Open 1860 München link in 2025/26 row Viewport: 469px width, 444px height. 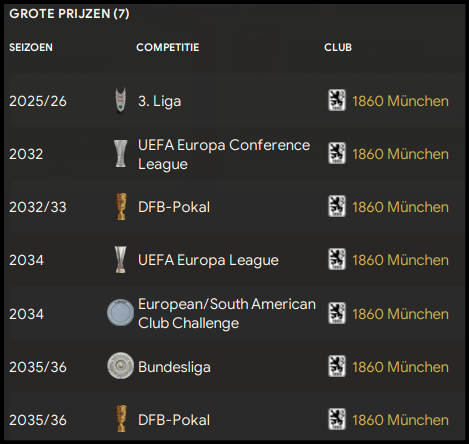click(x=400, y=101)
